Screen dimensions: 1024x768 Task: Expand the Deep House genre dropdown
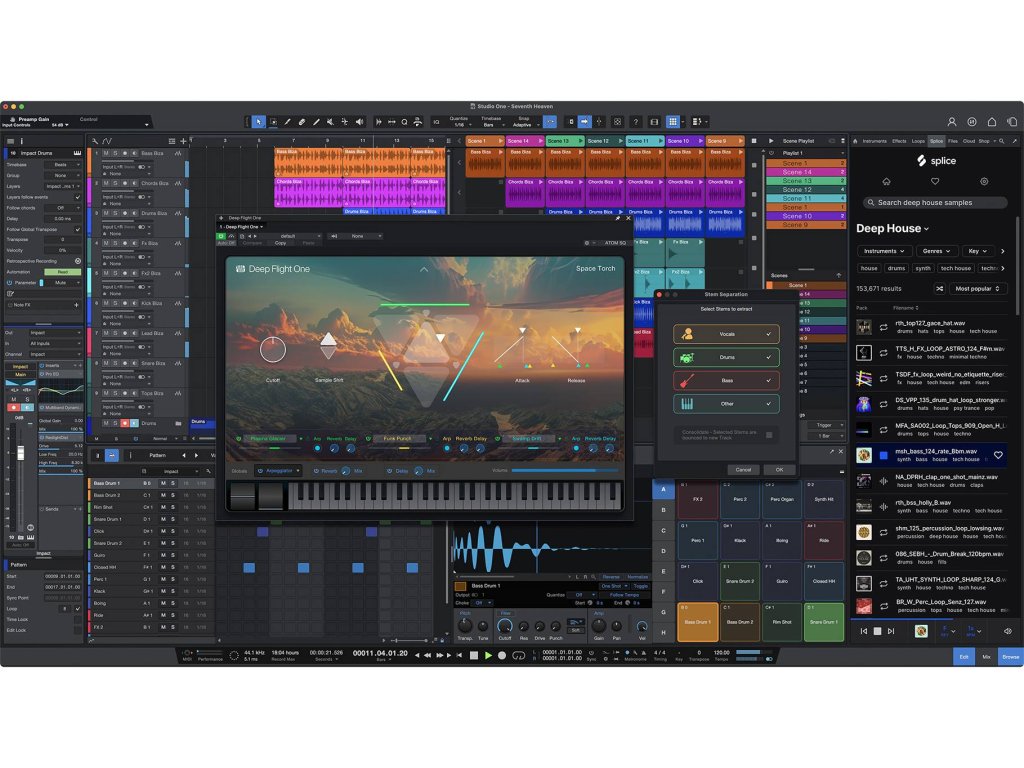point(893,229)
